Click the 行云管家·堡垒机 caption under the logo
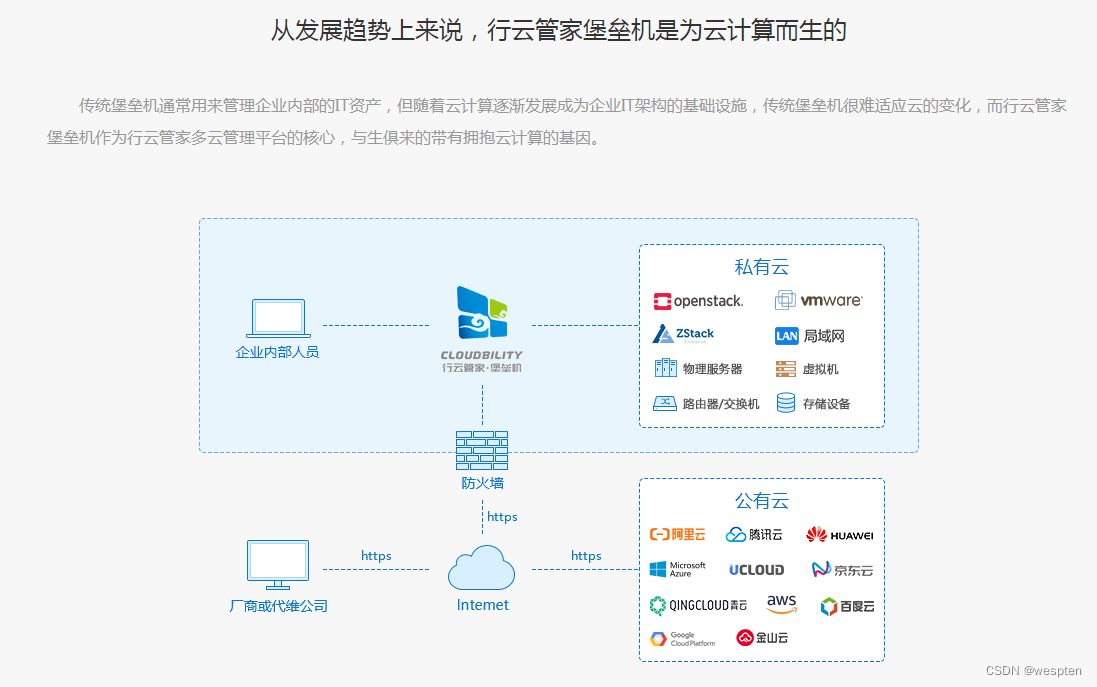 [x=481, y=368]
